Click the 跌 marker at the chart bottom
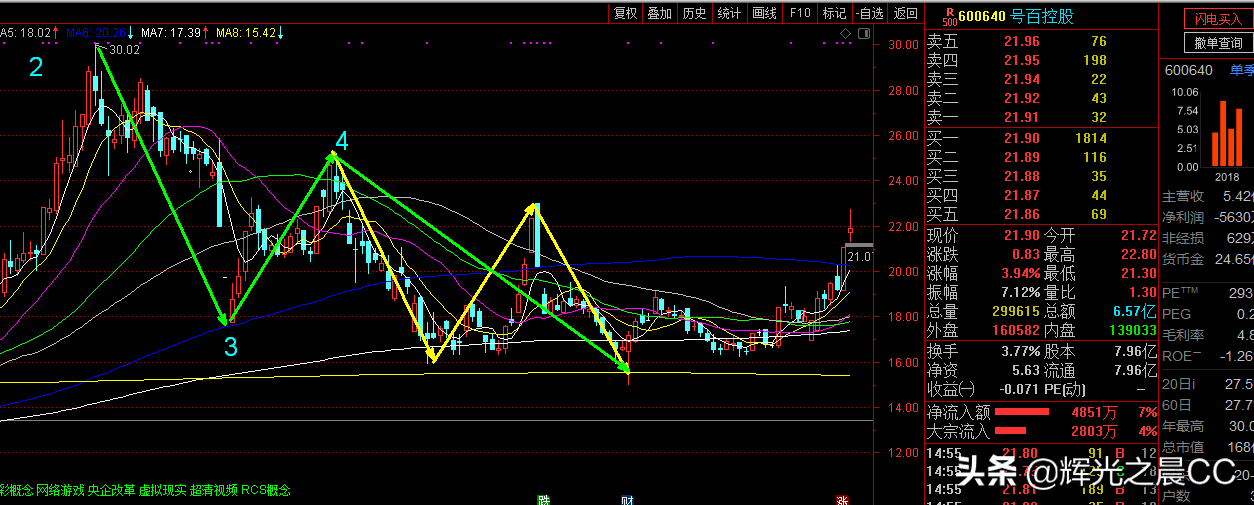 (x=544, y=498)
